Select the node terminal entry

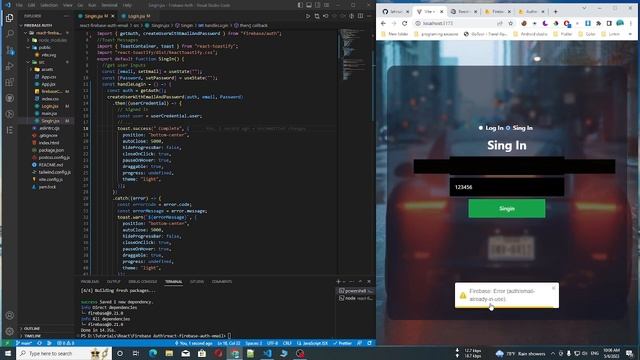click(355, 298)
